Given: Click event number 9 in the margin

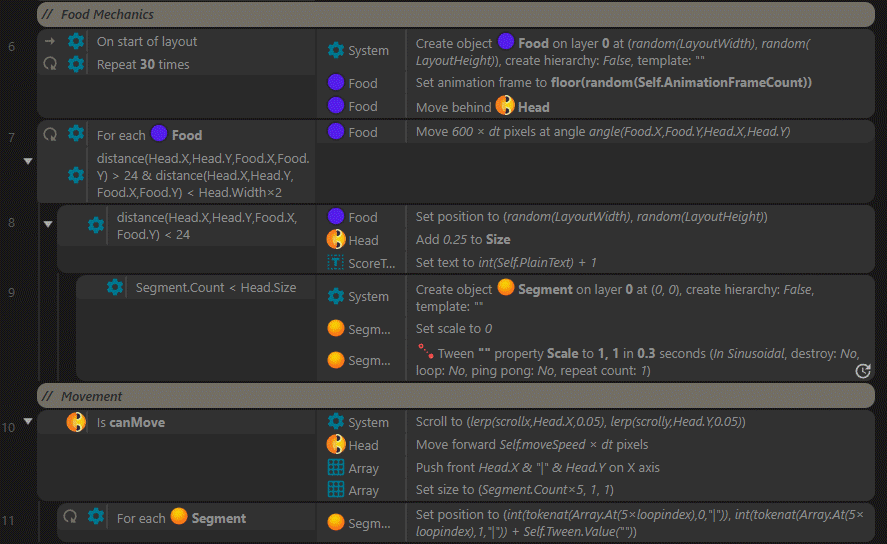Looking at the screenshot, I should (x=11, y=293).
